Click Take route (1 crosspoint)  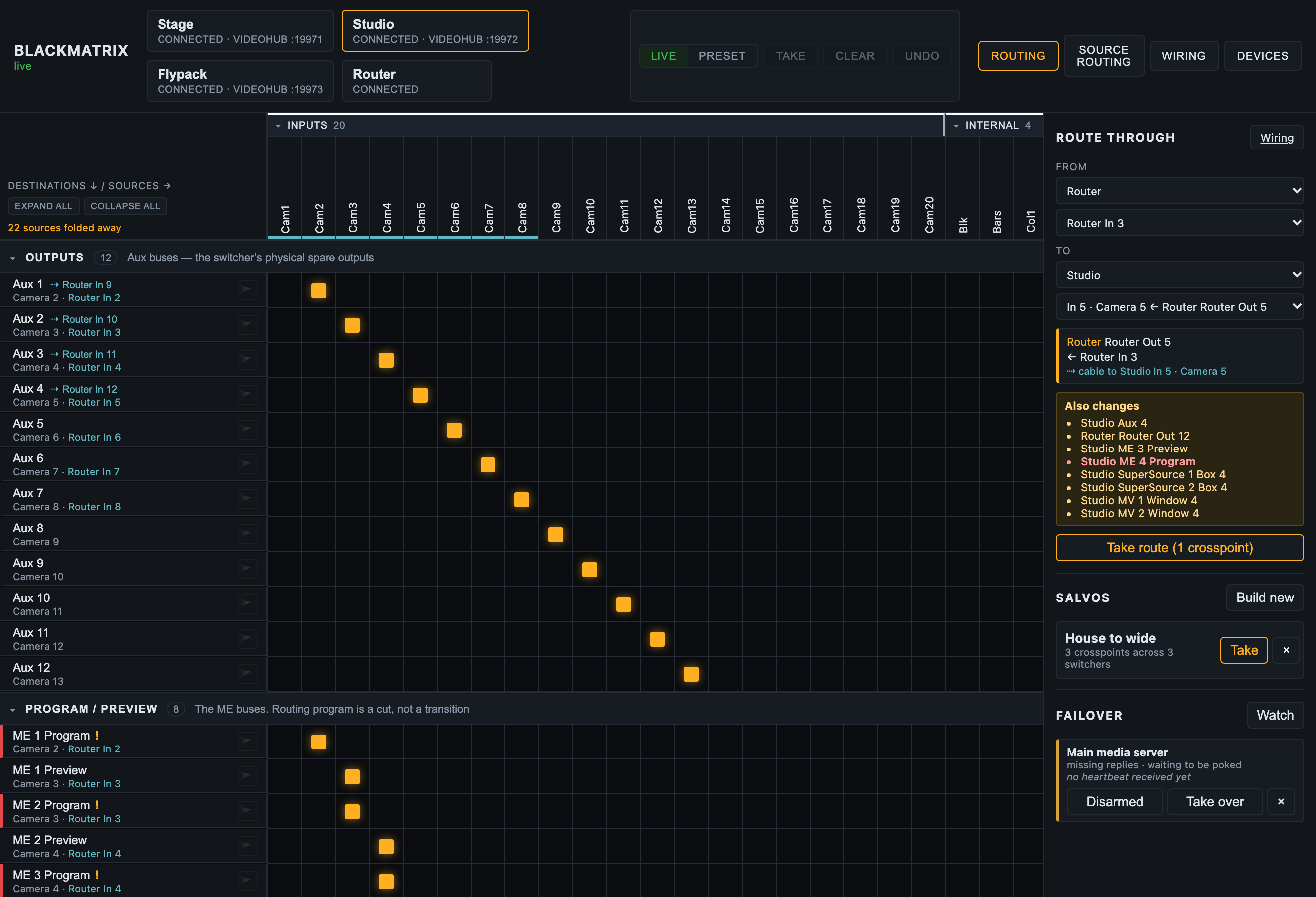pos(1179,547)
